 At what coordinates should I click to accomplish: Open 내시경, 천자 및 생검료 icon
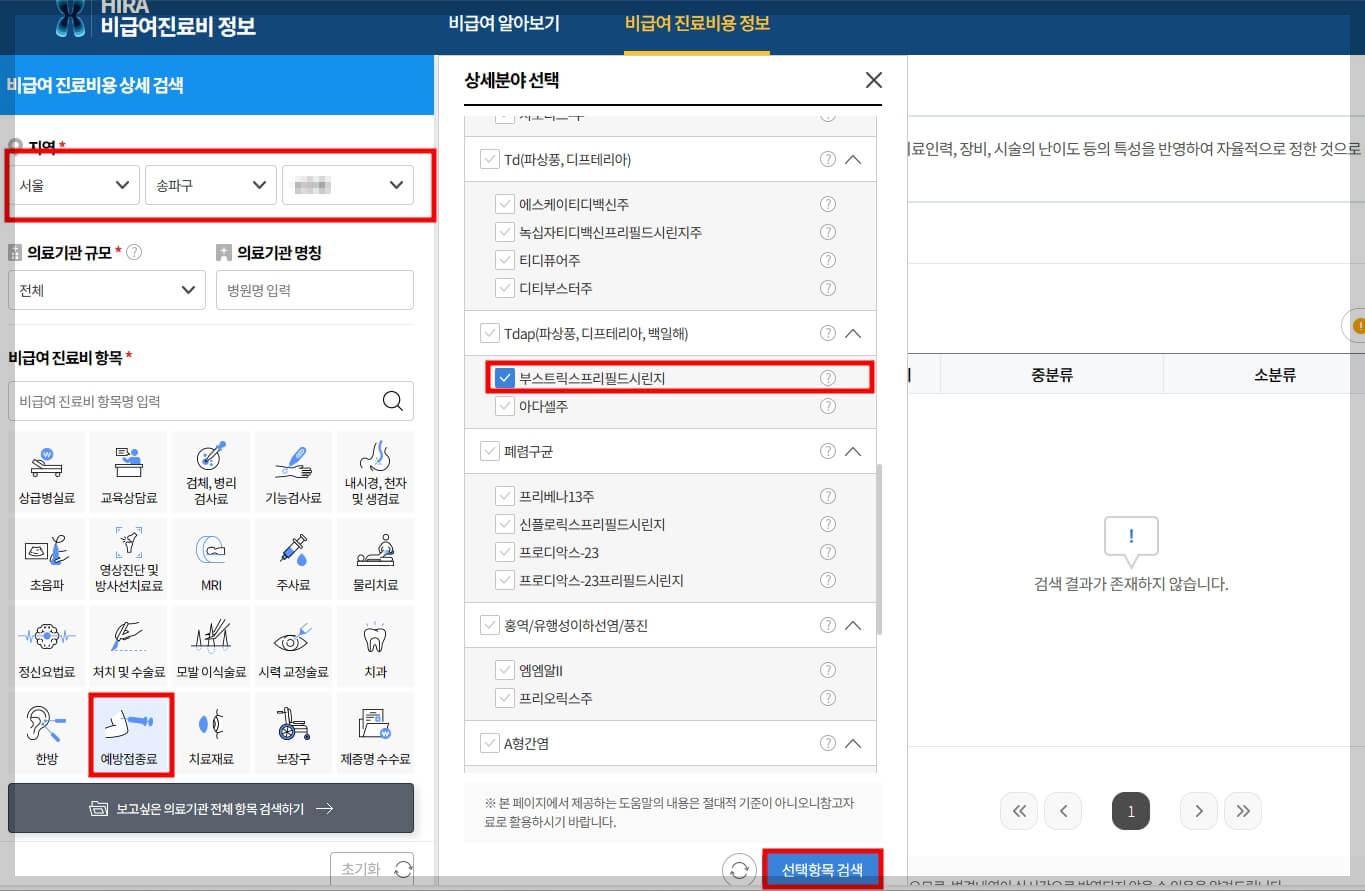click(375, 473)
